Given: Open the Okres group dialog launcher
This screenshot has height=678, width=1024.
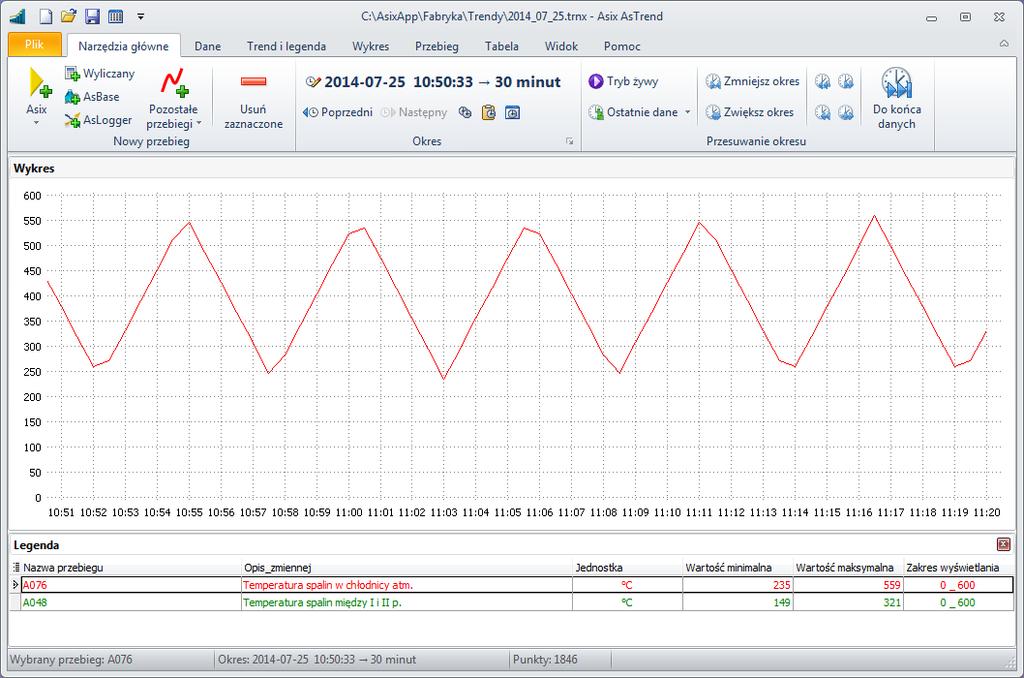Looking at the screenshot, I should [x=569, y=141].
